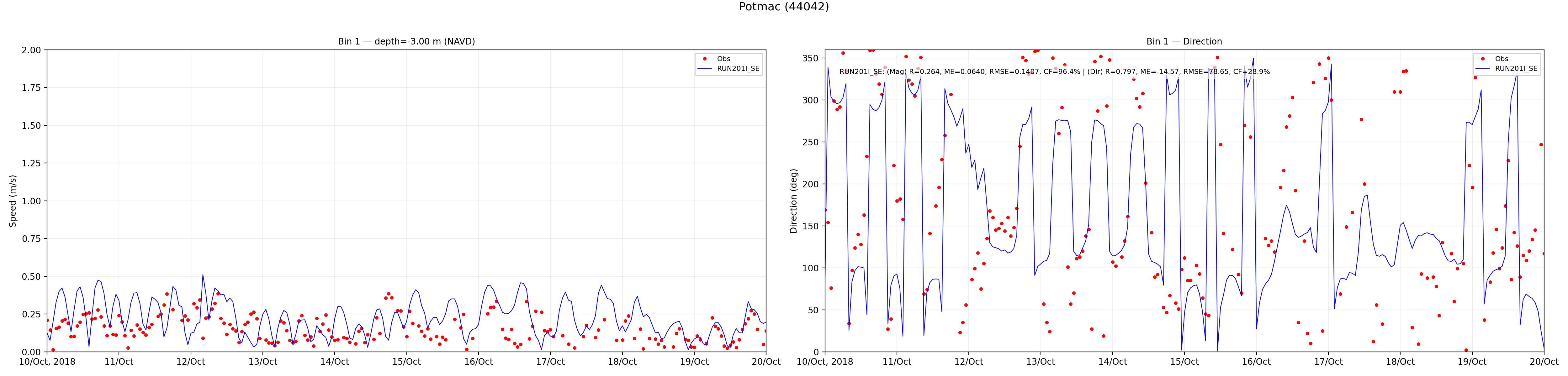The height and width of the screenshot is (376, 1568).
Task: Select the title "Bin 1 — depth=-3.00 m (NAVD)"
Action: coord(407,41)
